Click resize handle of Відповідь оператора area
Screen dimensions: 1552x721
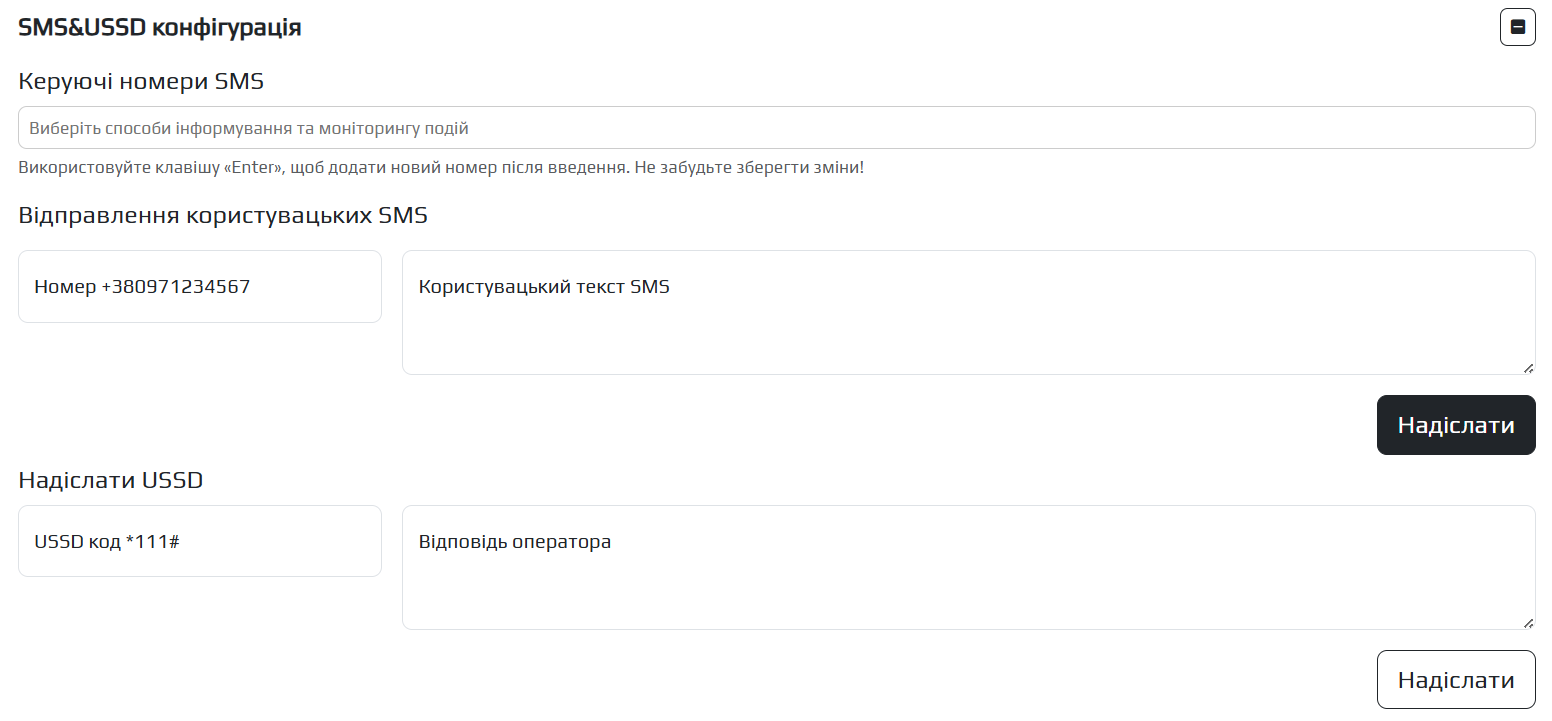(1528, 623)
